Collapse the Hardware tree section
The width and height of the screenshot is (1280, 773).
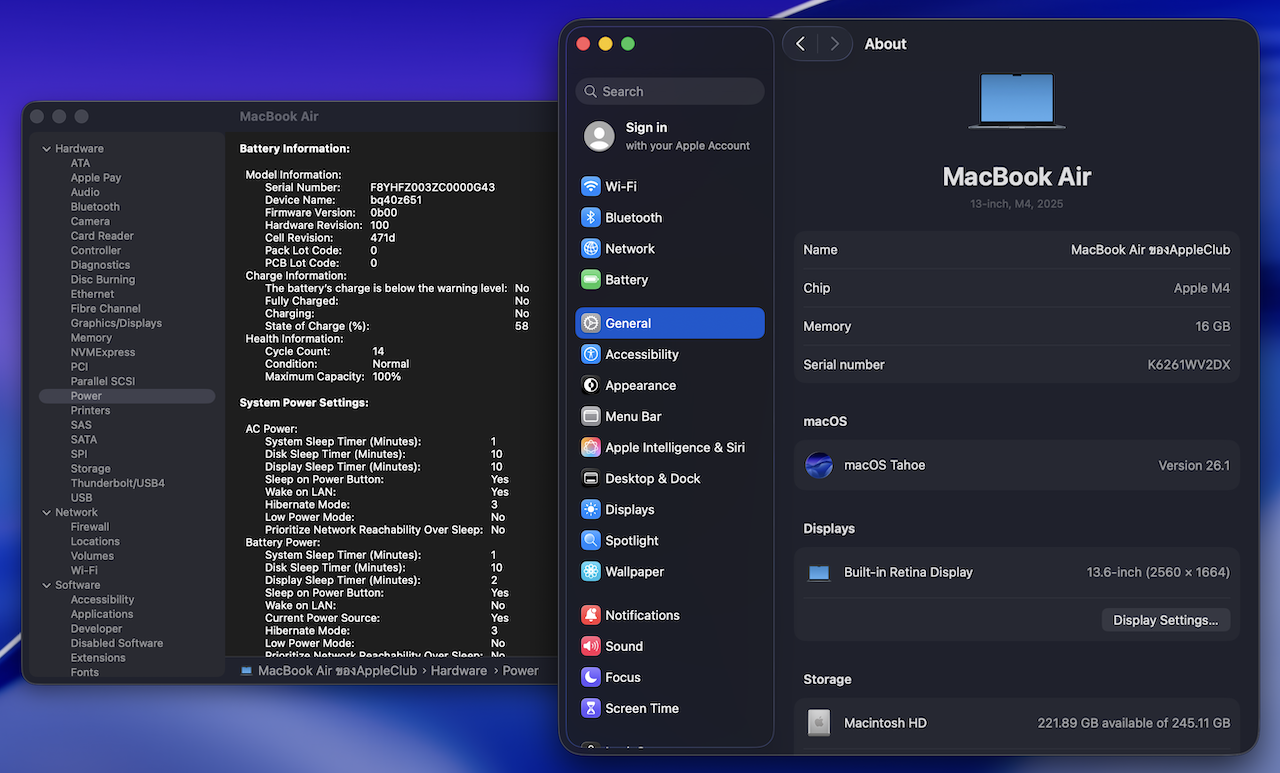(46, 149)
